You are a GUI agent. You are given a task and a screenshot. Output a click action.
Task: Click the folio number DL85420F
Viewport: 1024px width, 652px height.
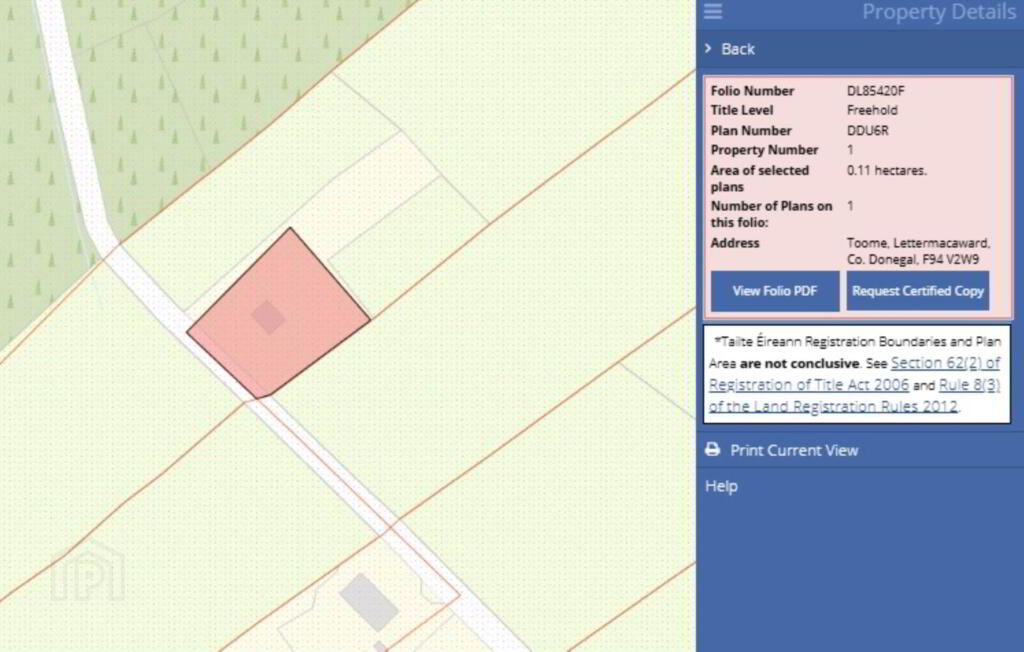tap(876, 91)
